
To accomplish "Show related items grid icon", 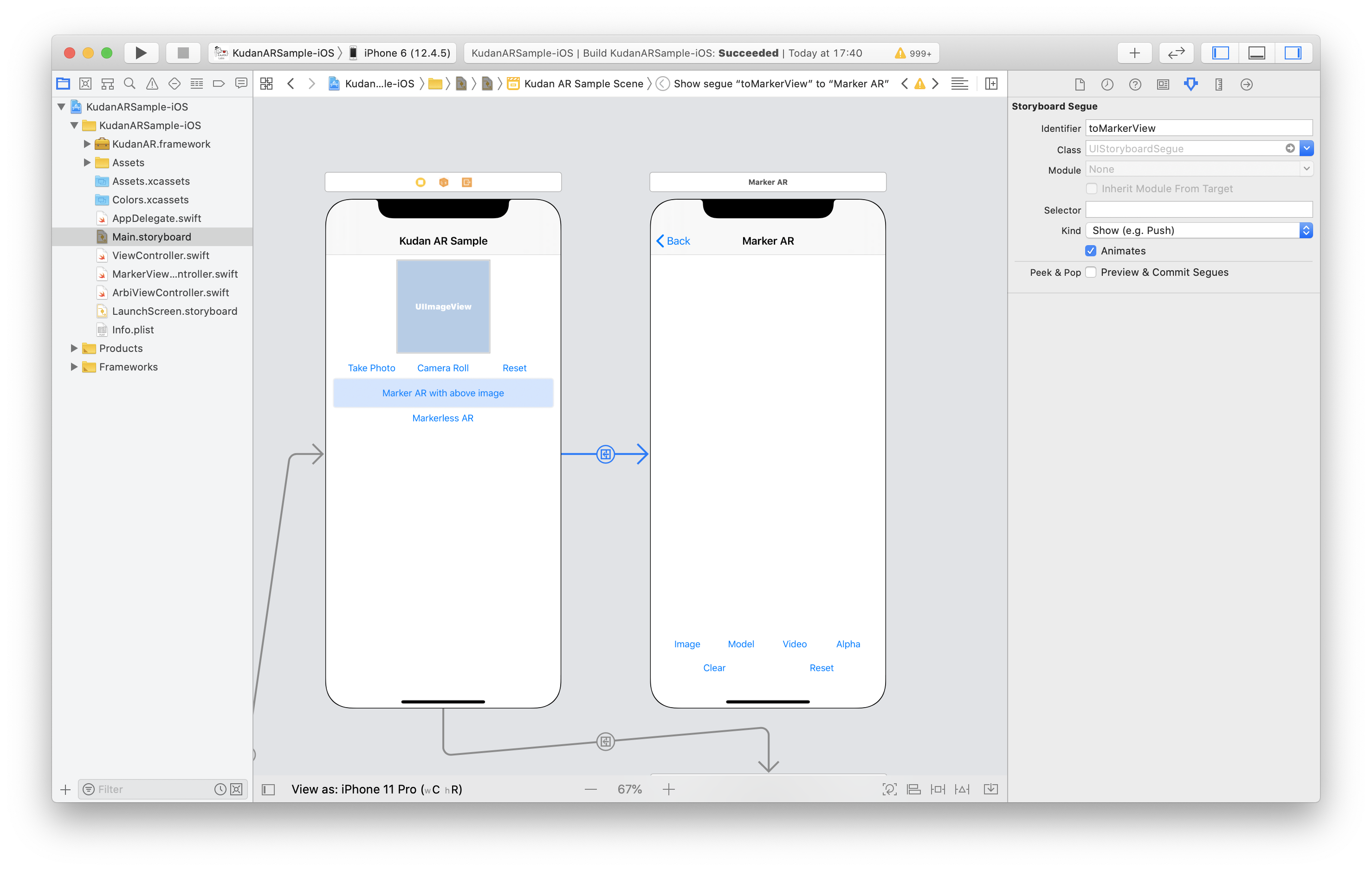I will point(266,84).
